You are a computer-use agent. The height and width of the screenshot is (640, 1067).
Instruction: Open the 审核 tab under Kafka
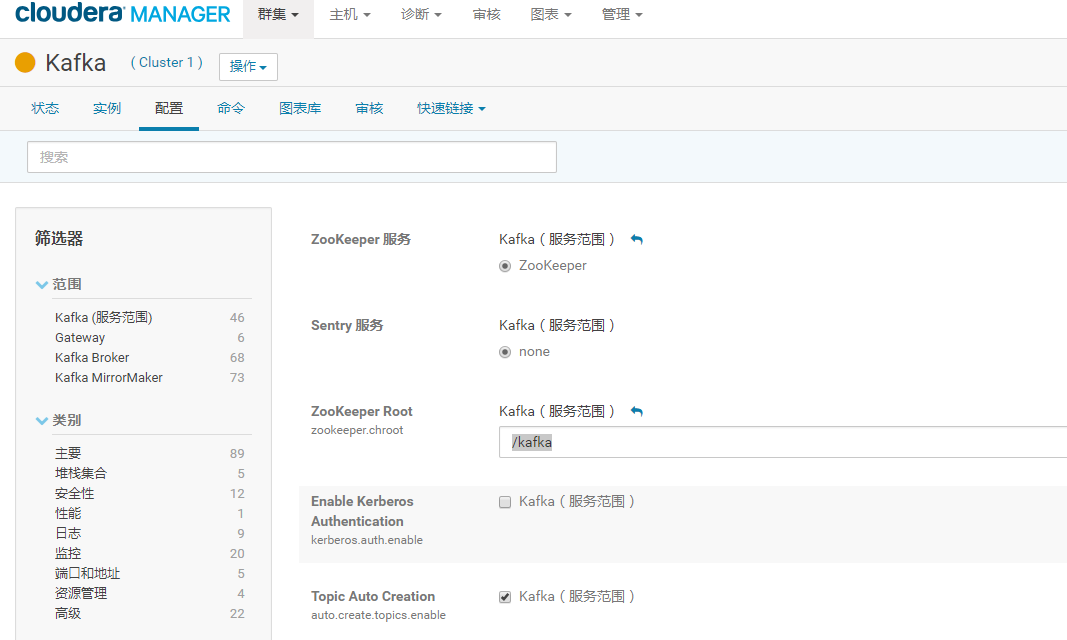[x=370, y=108]
